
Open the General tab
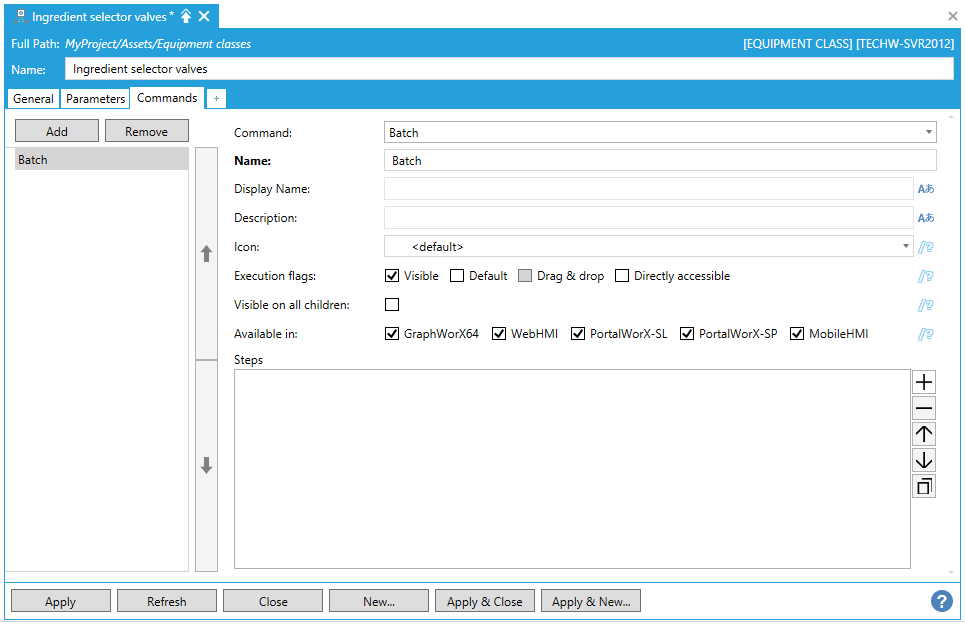[33, 99]
